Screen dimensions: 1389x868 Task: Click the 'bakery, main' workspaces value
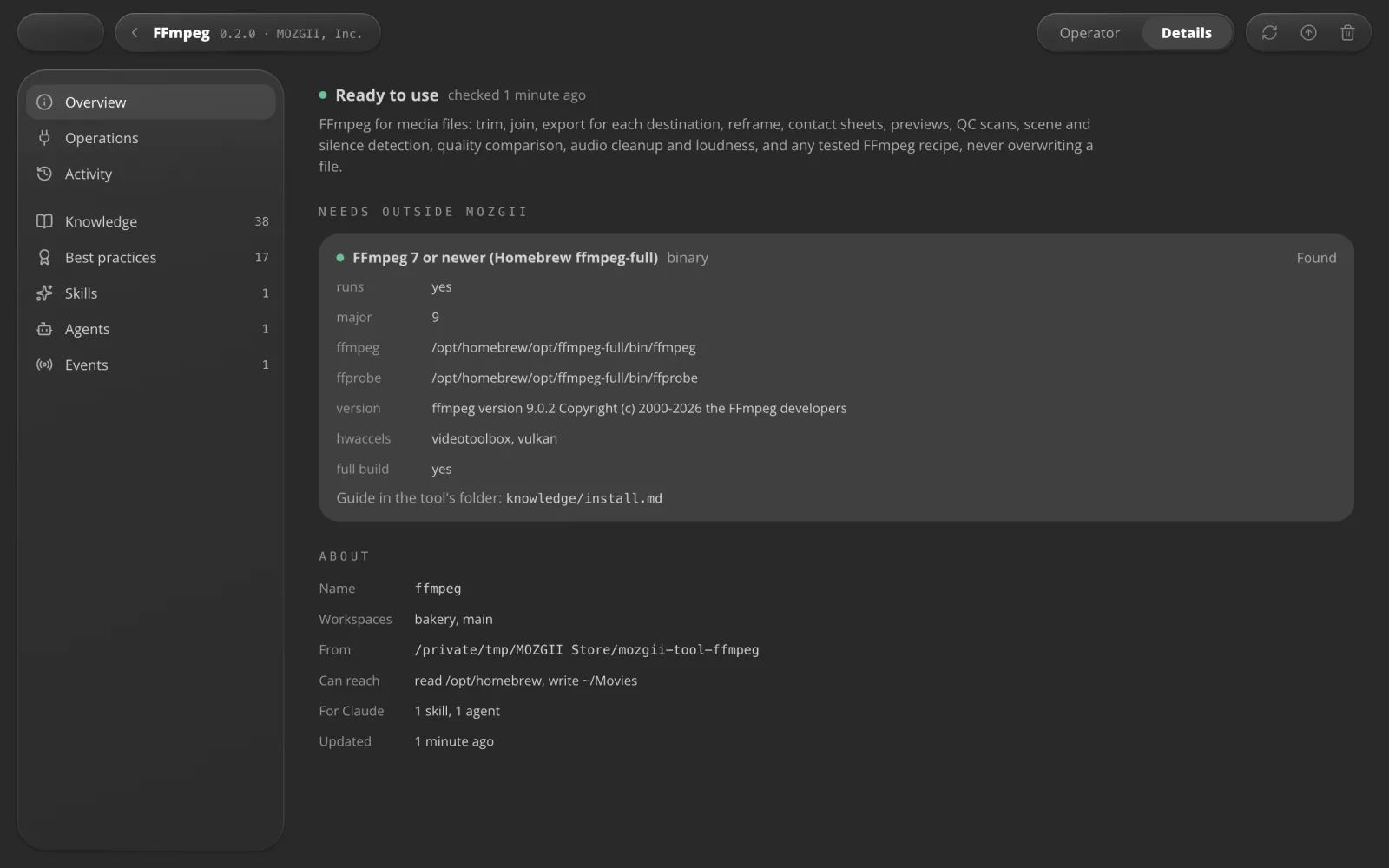click(453, 619)
